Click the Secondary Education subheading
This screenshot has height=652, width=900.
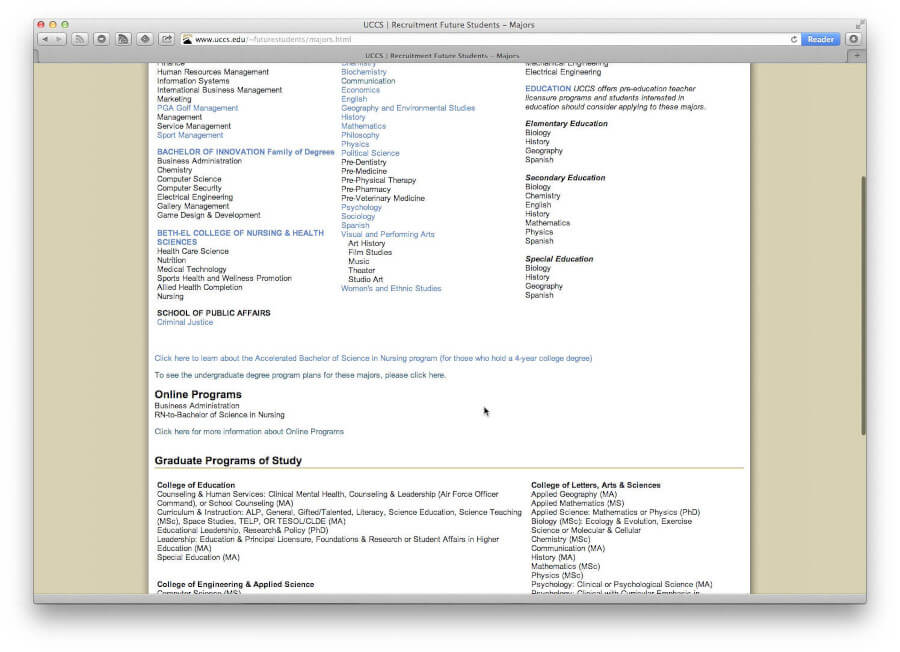pos(565,178)
